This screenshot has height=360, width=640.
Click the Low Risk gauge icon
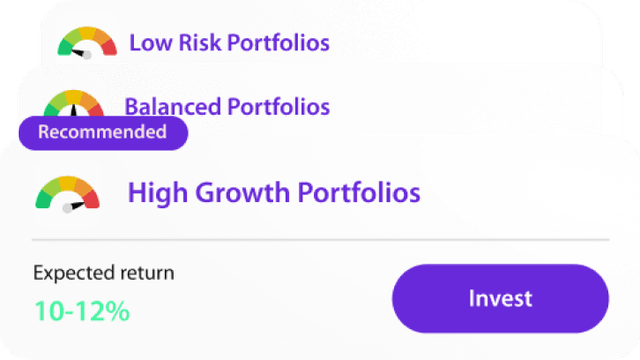point(87,43)
